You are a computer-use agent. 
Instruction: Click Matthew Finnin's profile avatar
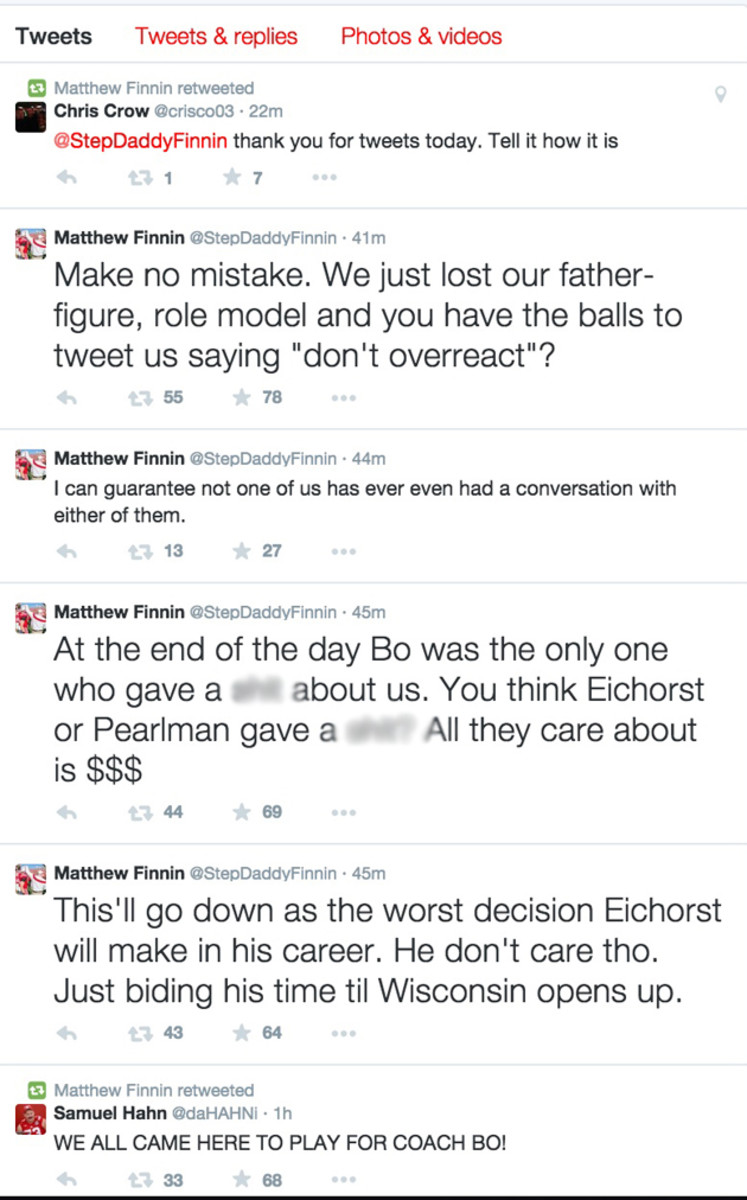tap(31, 242)
